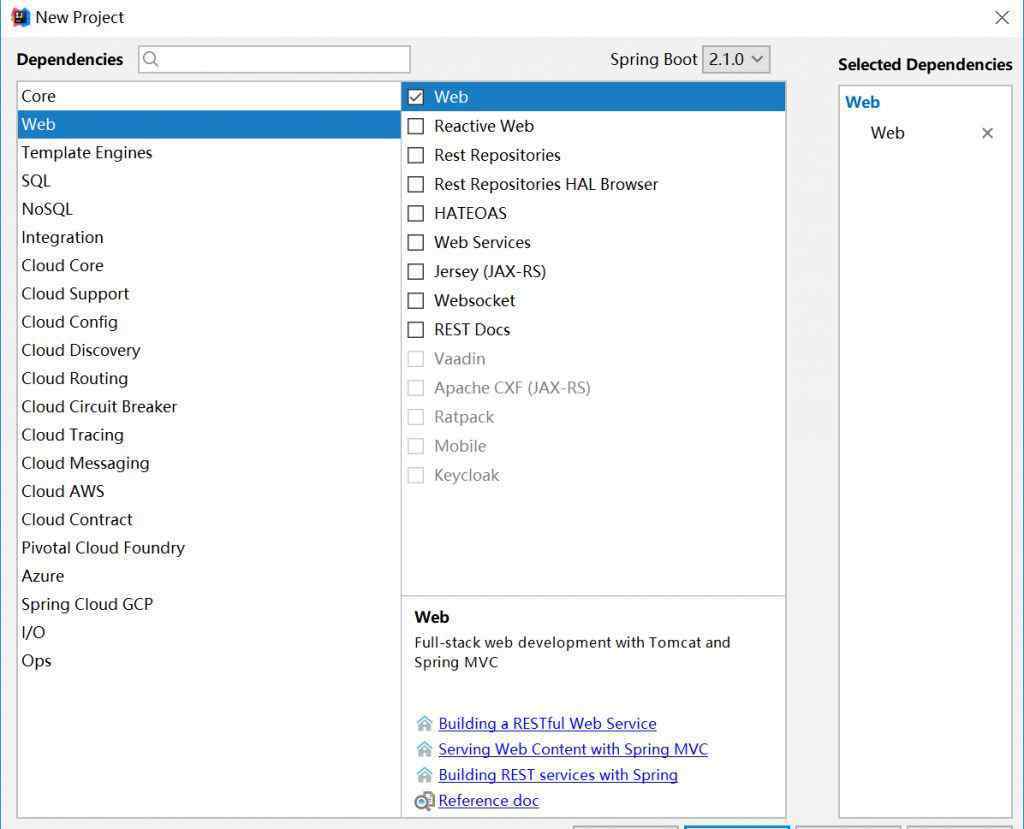
Task: Open Serving Web Content with Spring MVC link
Action: click(573, 749)
